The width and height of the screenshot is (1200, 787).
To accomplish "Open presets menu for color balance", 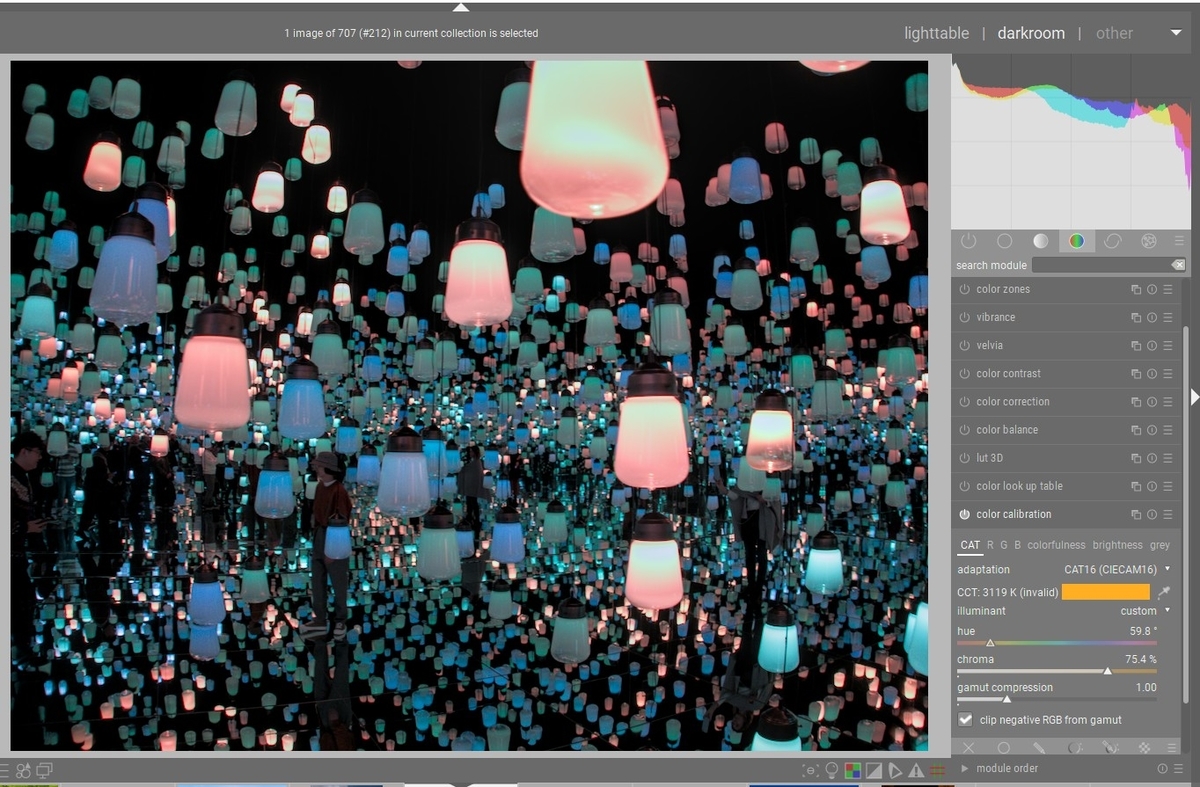I will [x=1167, y=429].
